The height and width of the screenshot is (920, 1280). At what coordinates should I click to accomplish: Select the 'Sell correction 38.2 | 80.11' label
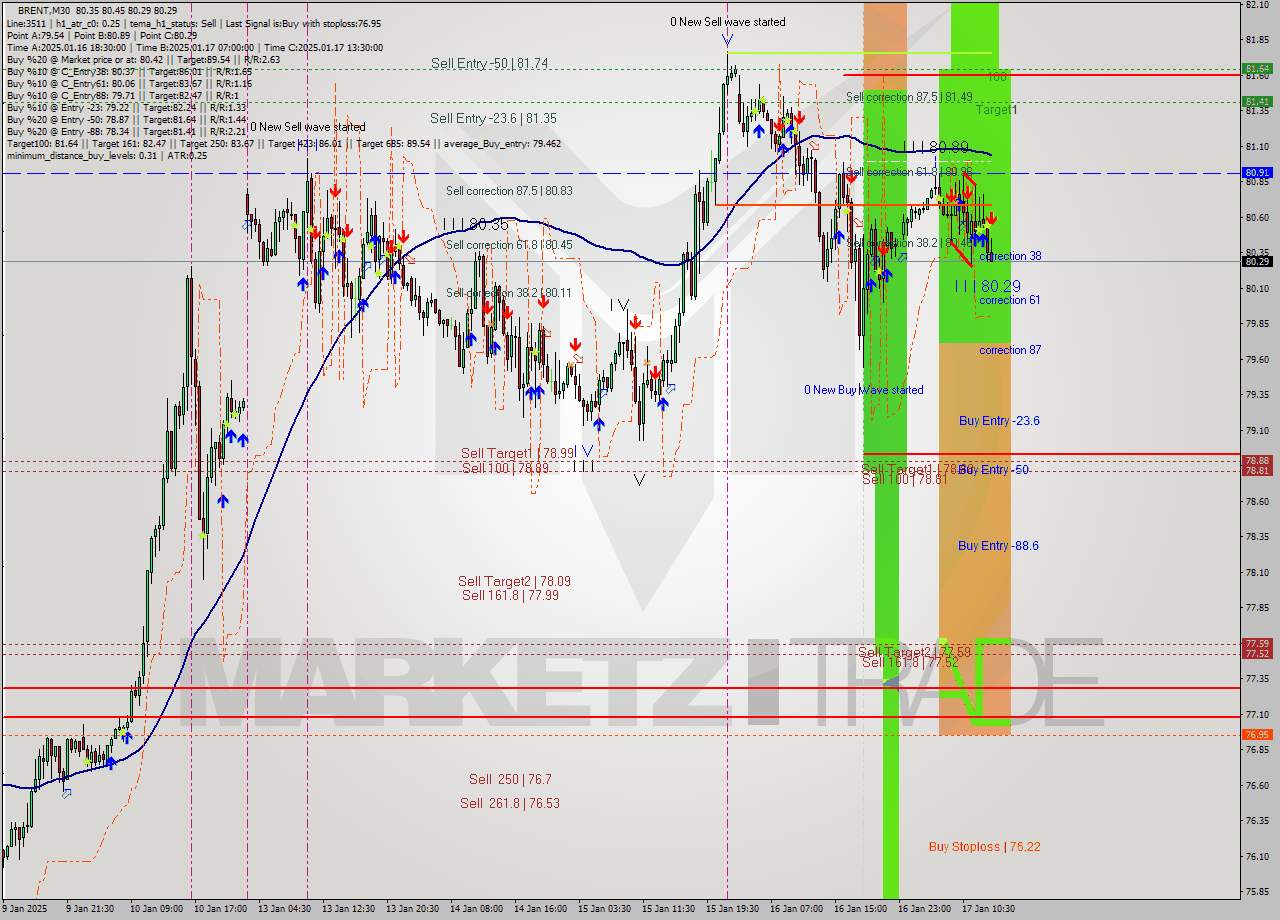tap(509, 292)
